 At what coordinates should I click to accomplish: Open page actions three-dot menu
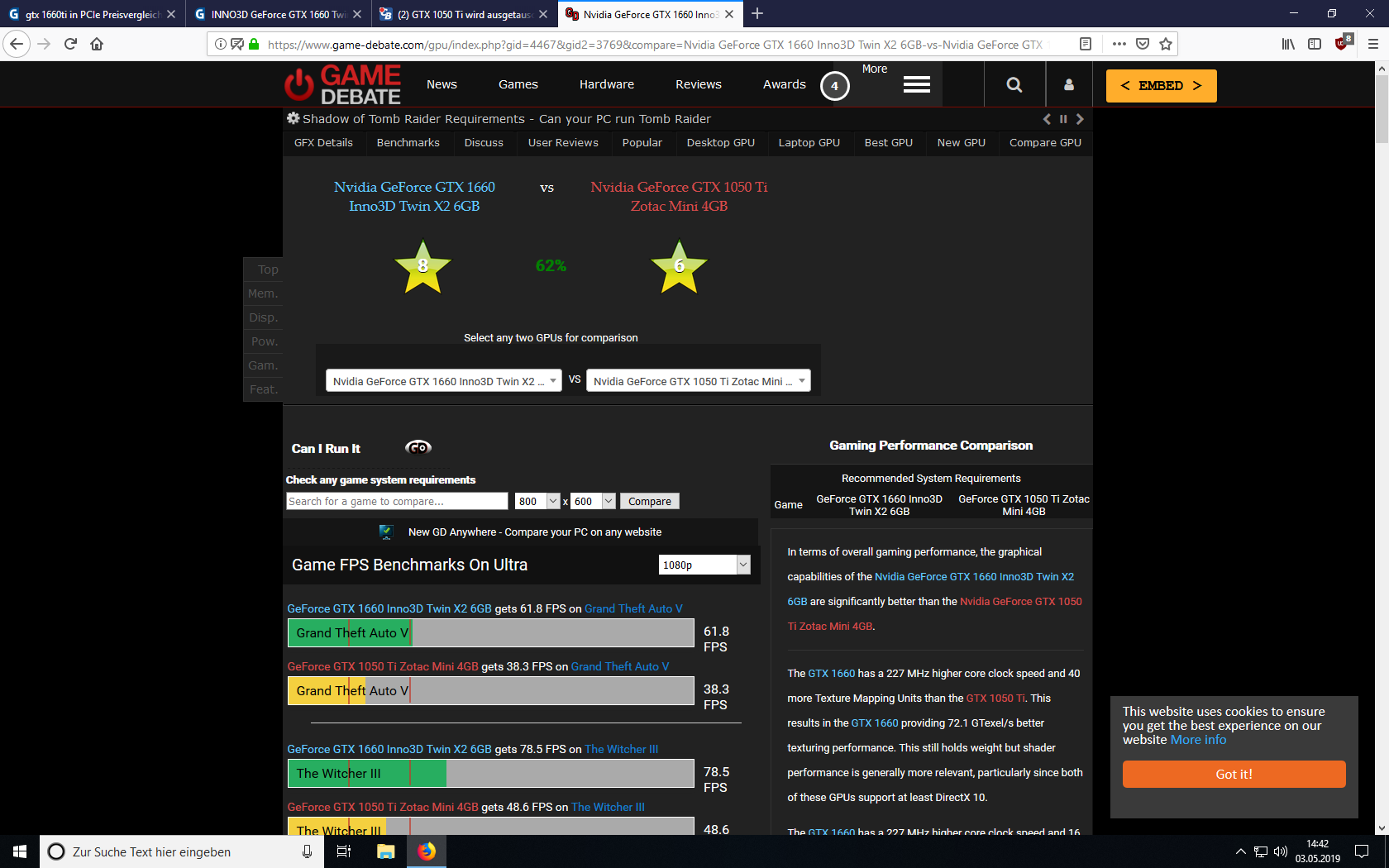point(1119,44)
